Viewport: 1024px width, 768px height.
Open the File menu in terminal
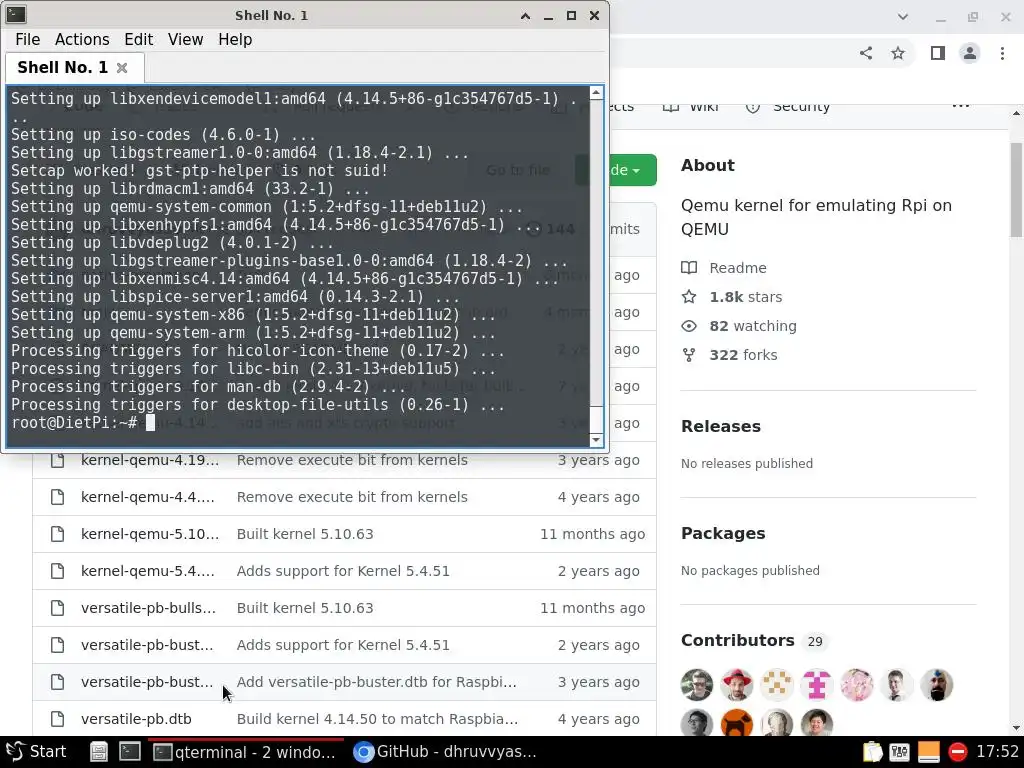tap(27, 39)
